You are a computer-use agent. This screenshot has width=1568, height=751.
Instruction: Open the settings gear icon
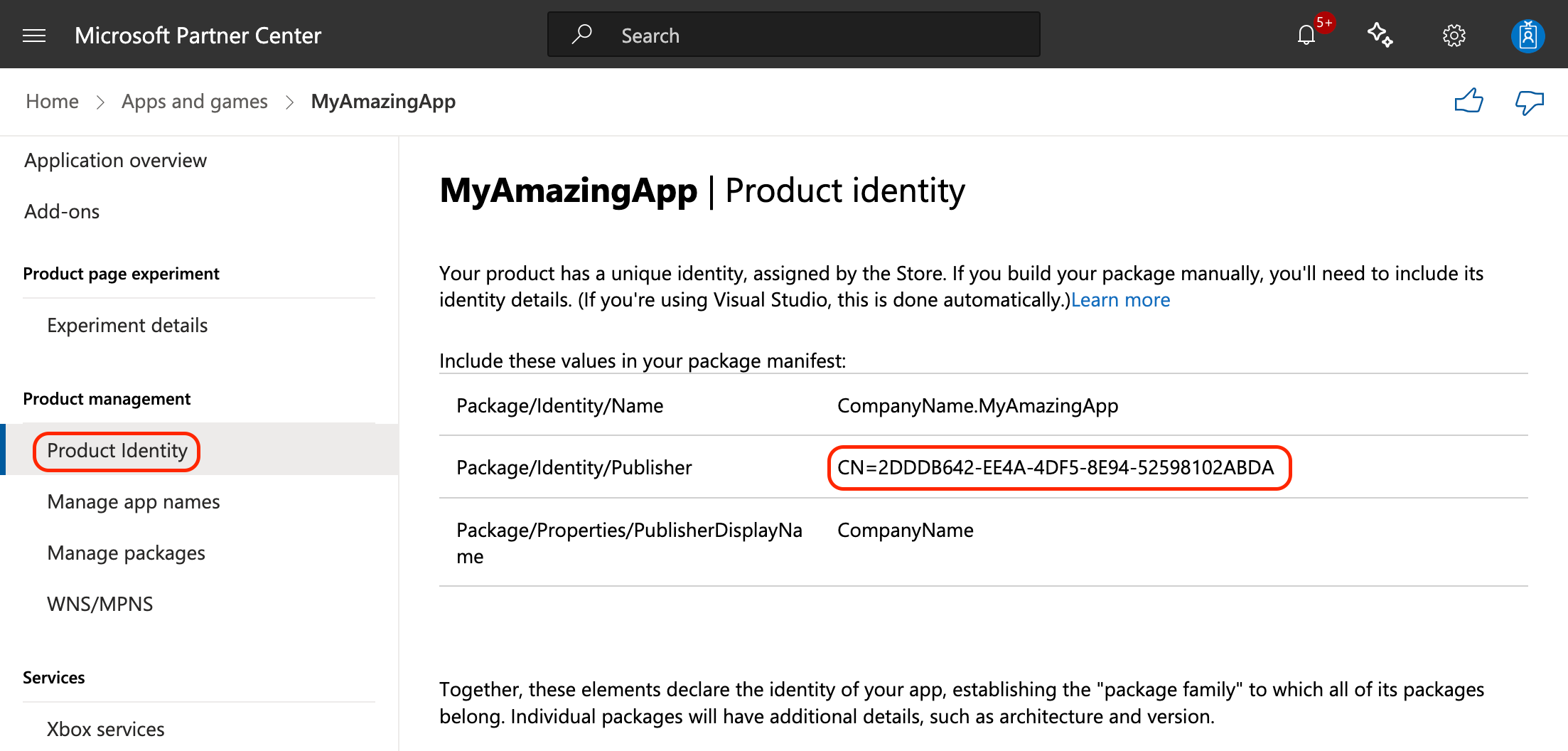click(1454, 36)
